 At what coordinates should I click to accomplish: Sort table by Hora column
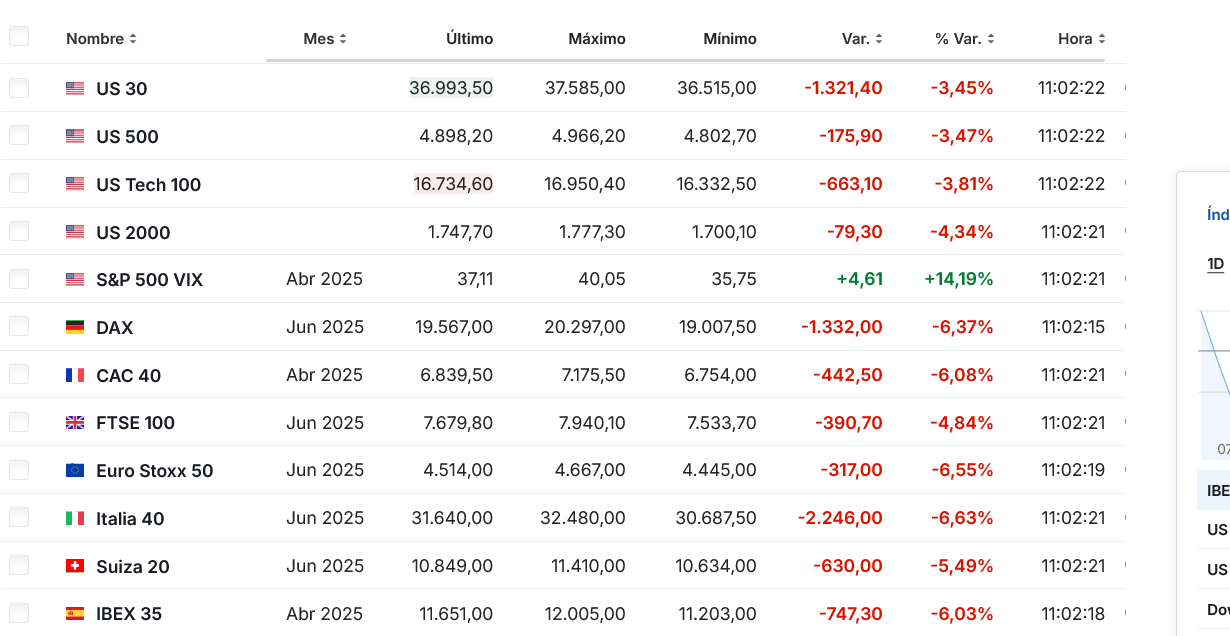1081,39
